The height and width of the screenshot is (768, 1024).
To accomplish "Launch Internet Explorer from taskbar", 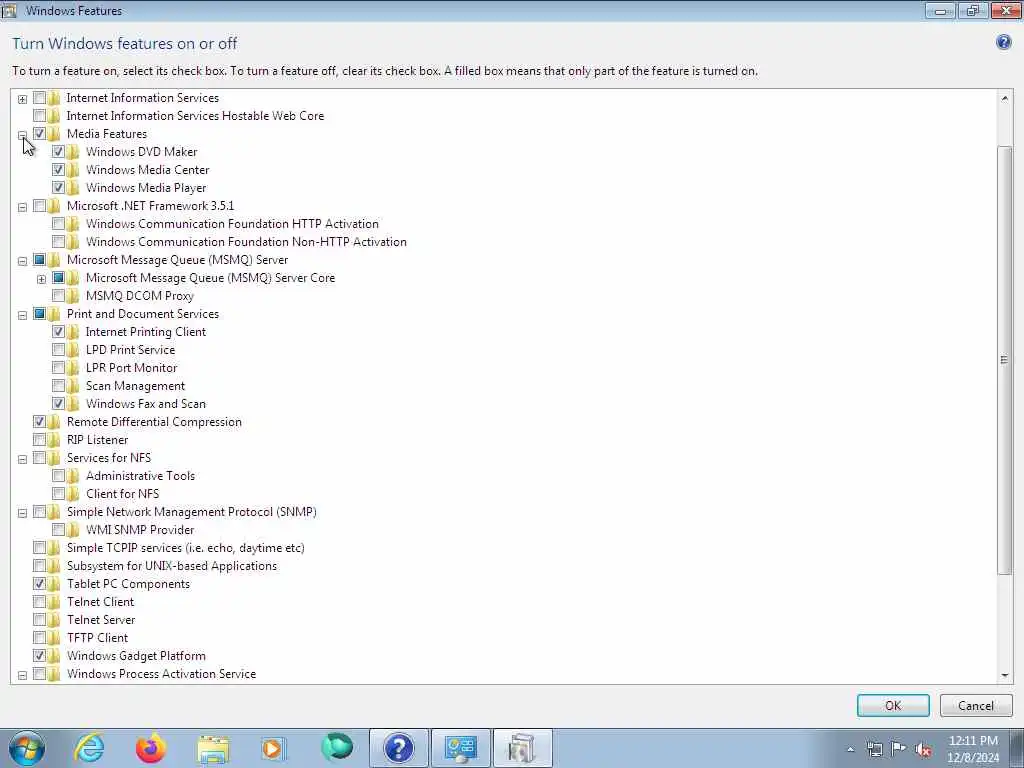I will click(x=89, y=748).
